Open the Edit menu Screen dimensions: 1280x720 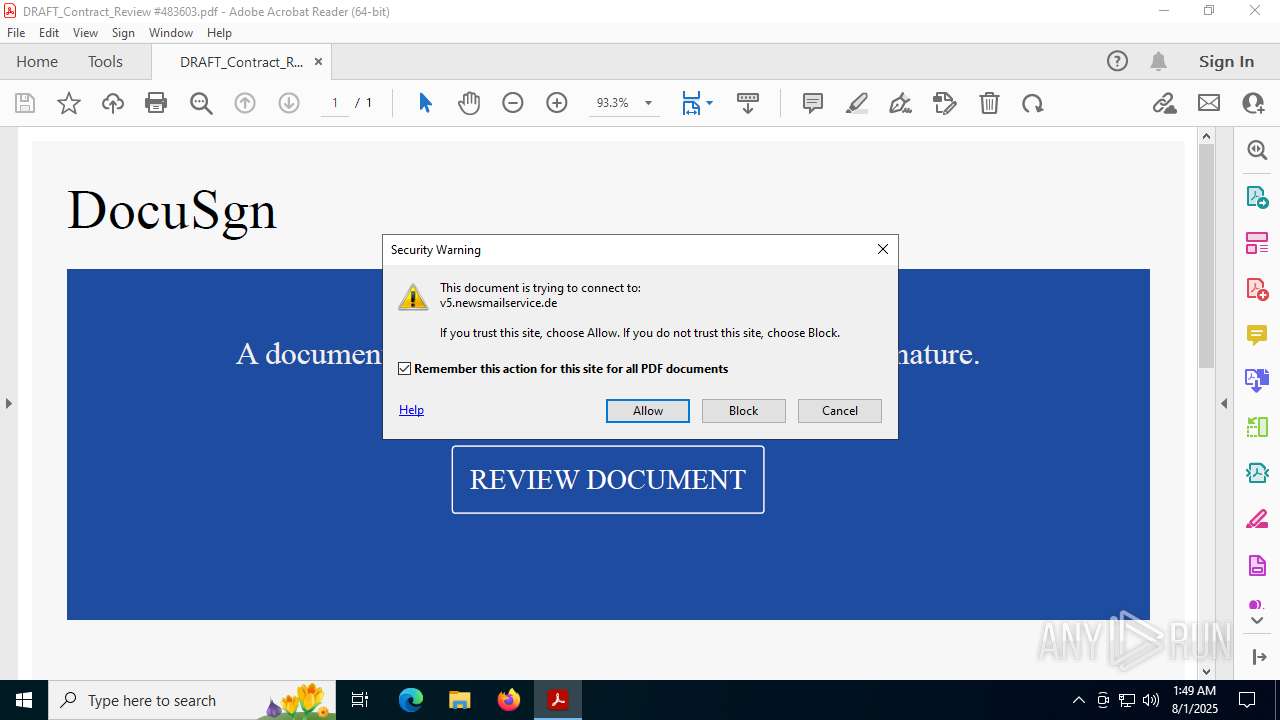point(49,33)
